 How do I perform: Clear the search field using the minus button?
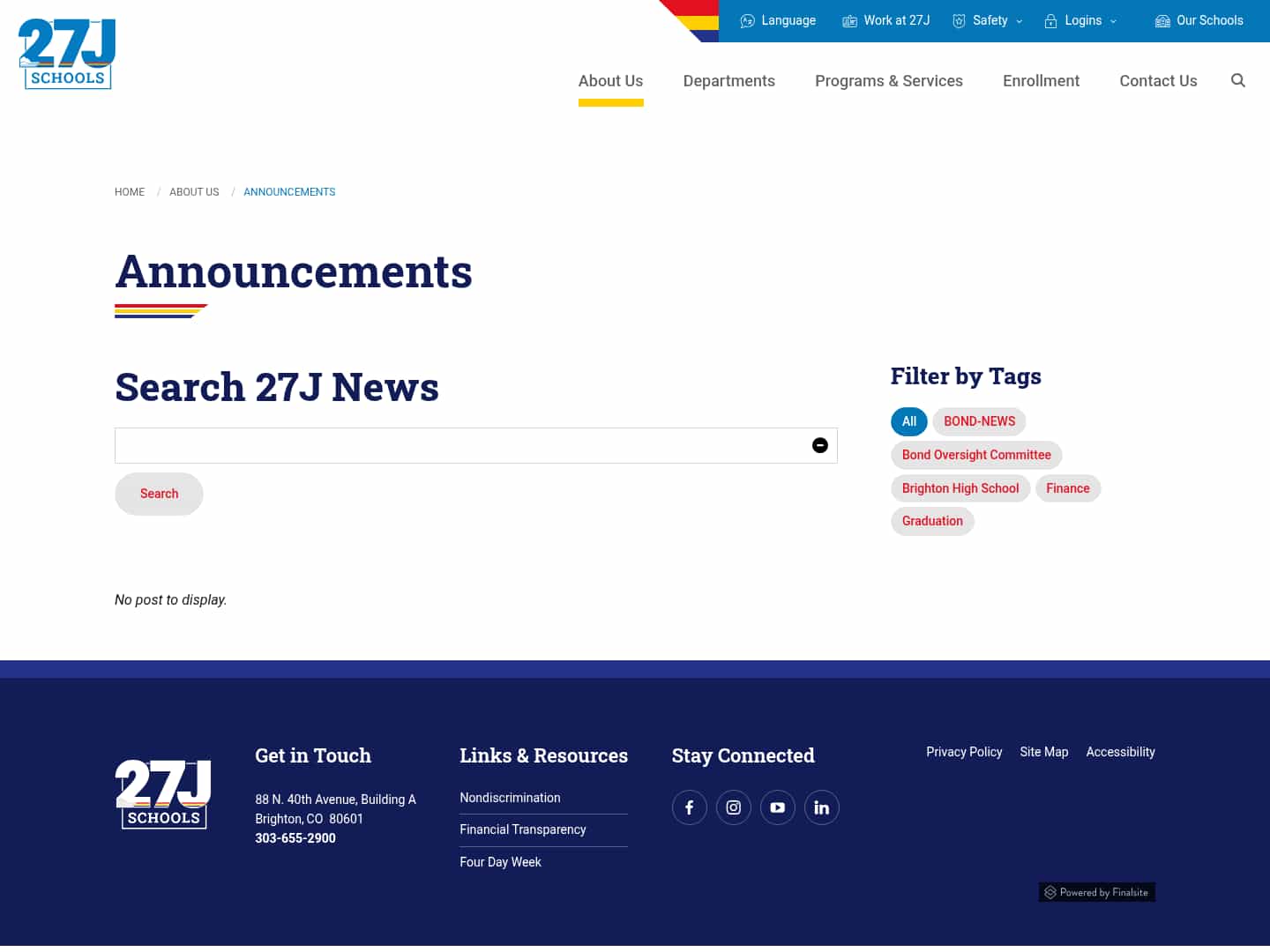point(820,445)
